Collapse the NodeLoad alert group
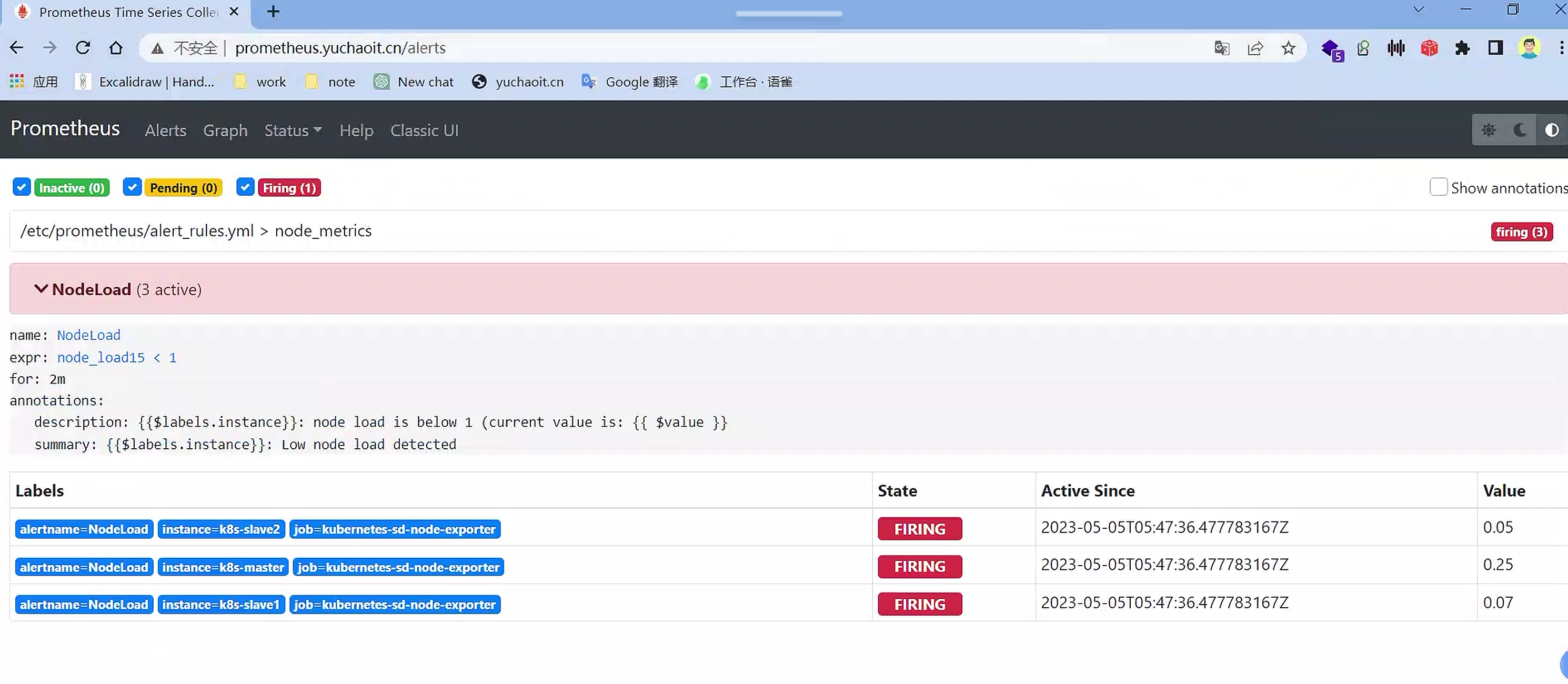The image size is (1568, 684). click(41, 289)
